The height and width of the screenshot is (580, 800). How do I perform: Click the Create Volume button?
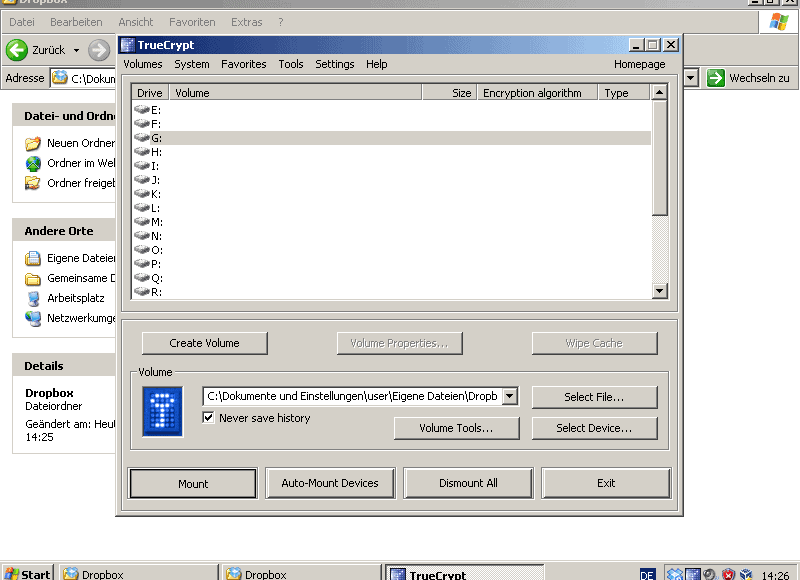(205, 343)
